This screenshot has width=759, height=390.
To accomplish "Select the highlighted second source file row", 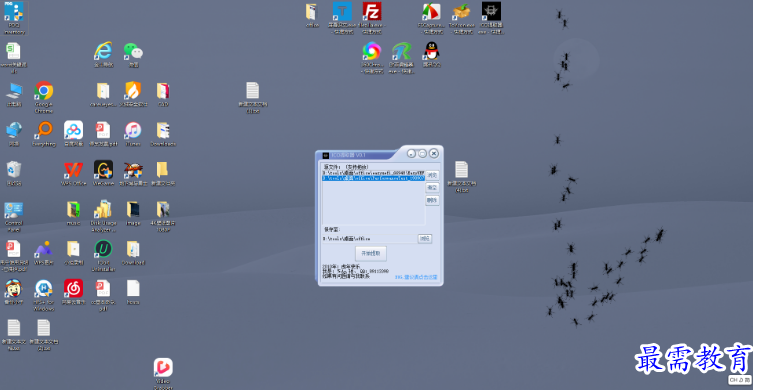I will click(373, 178).
